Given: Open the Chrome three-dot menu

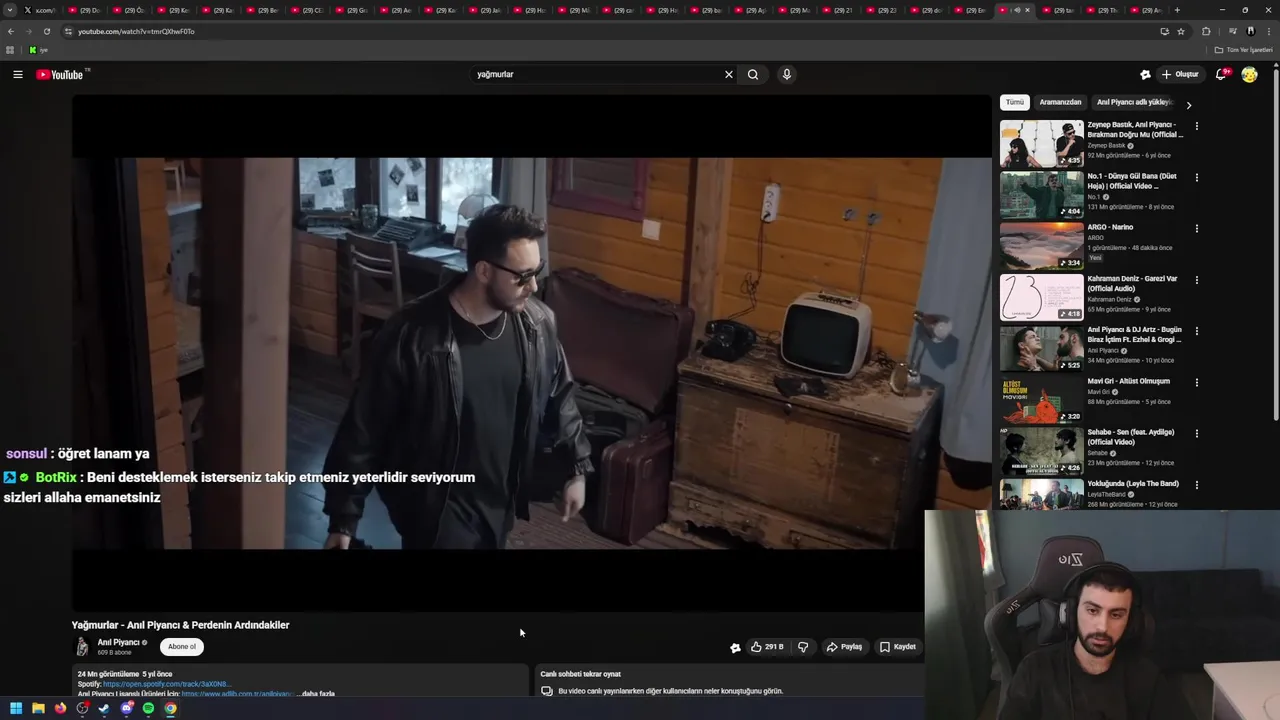Looking at the screenshot, I should 1268,31.
